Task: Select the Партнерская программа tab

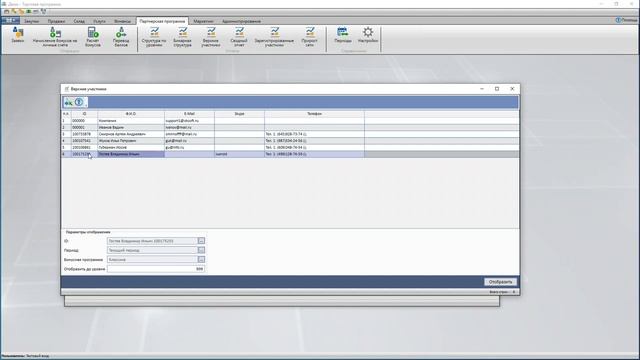Action: click(x=162, y=21)
